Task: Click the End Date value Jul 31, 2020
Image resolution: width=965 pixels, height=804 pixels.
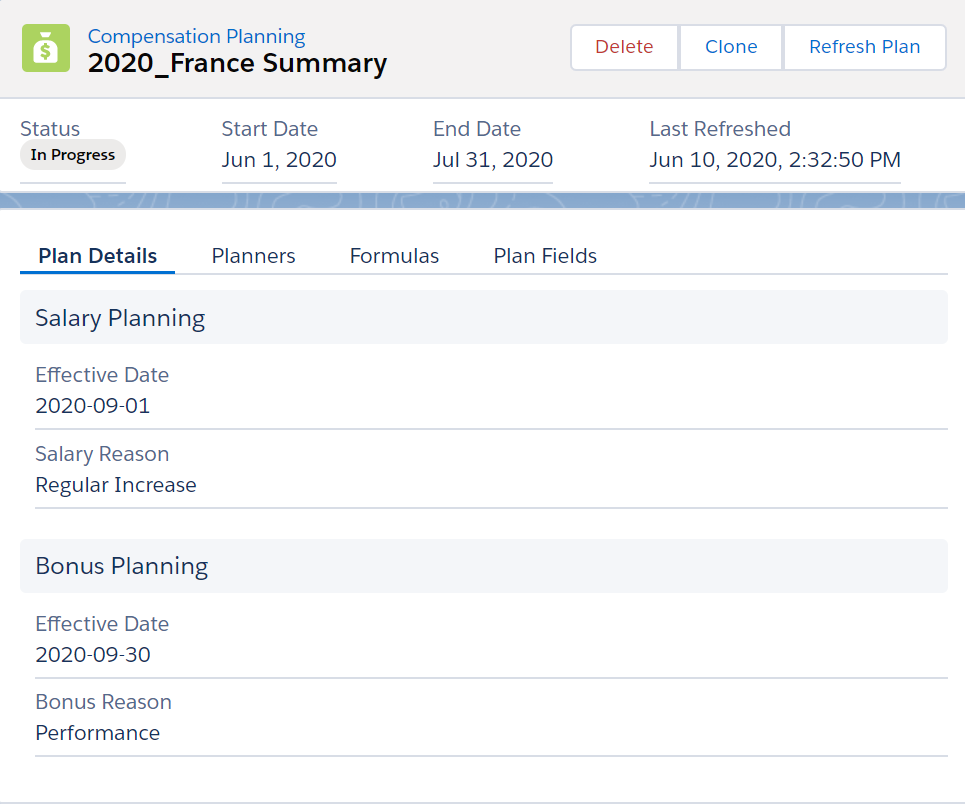Action: coord(492,160)
